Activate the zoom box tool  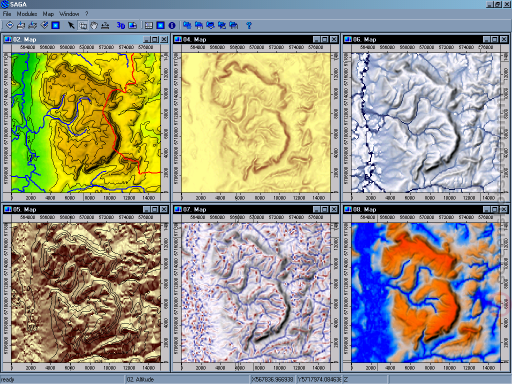(82, 25)
